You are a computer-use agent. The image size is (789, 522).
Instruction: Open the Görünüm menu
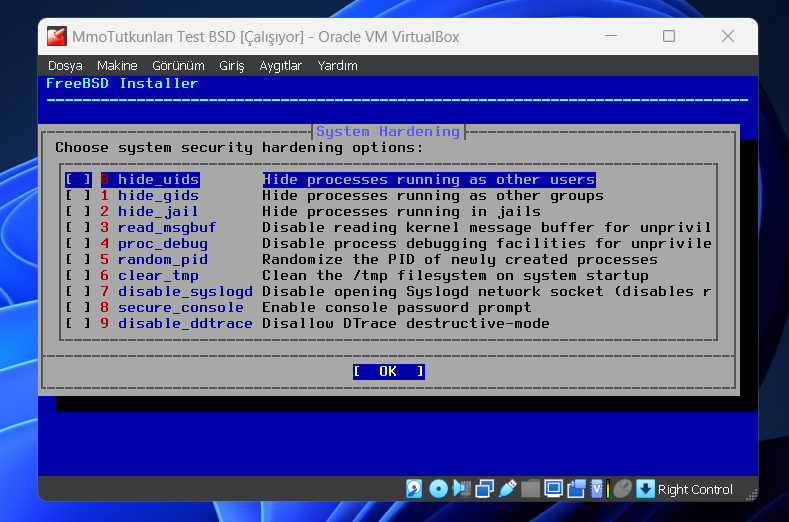pos(178,66)
